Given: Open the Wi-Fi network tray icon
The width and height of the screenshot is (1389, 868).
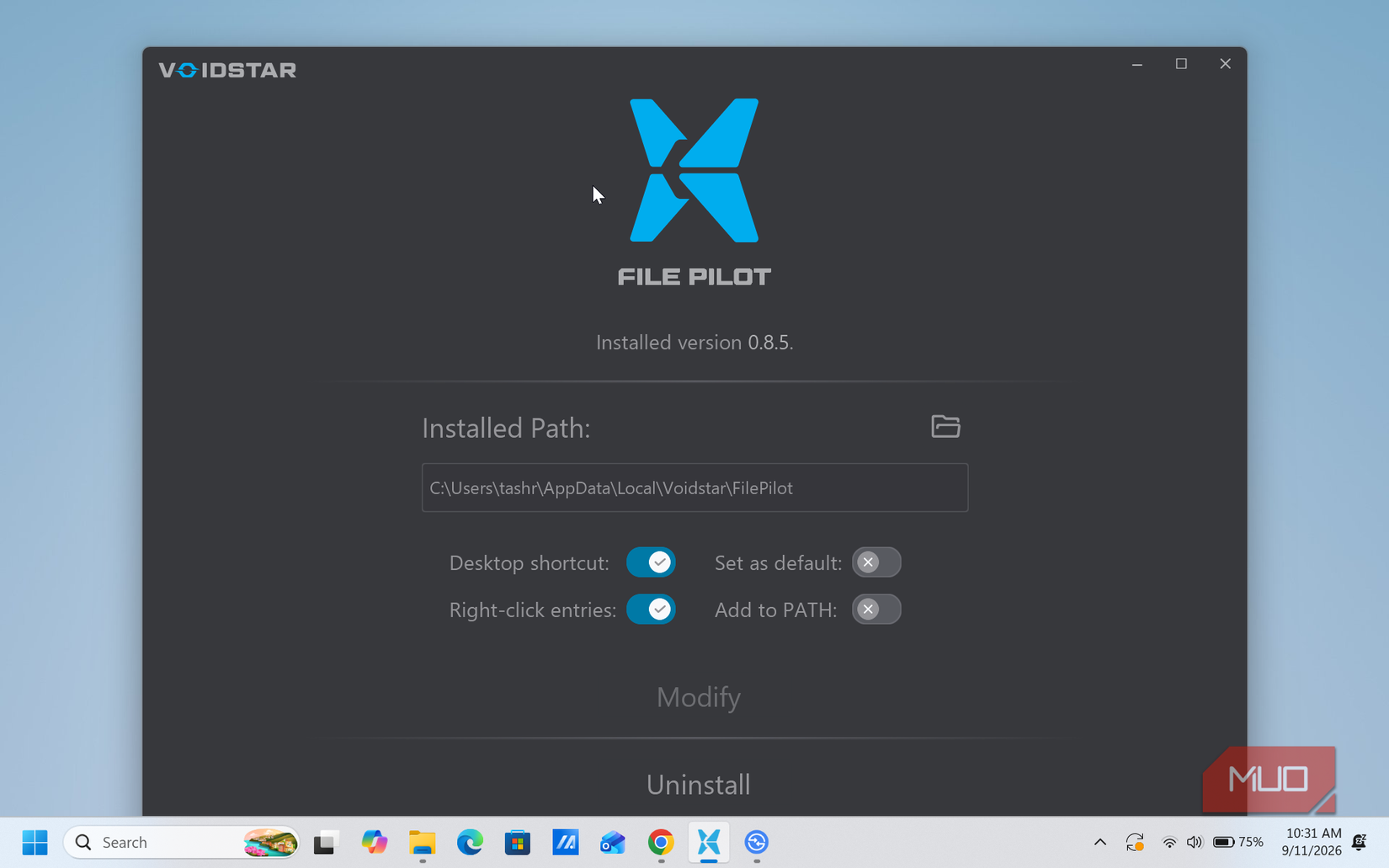Looking at the screenshot, I should pos(1169,842).
